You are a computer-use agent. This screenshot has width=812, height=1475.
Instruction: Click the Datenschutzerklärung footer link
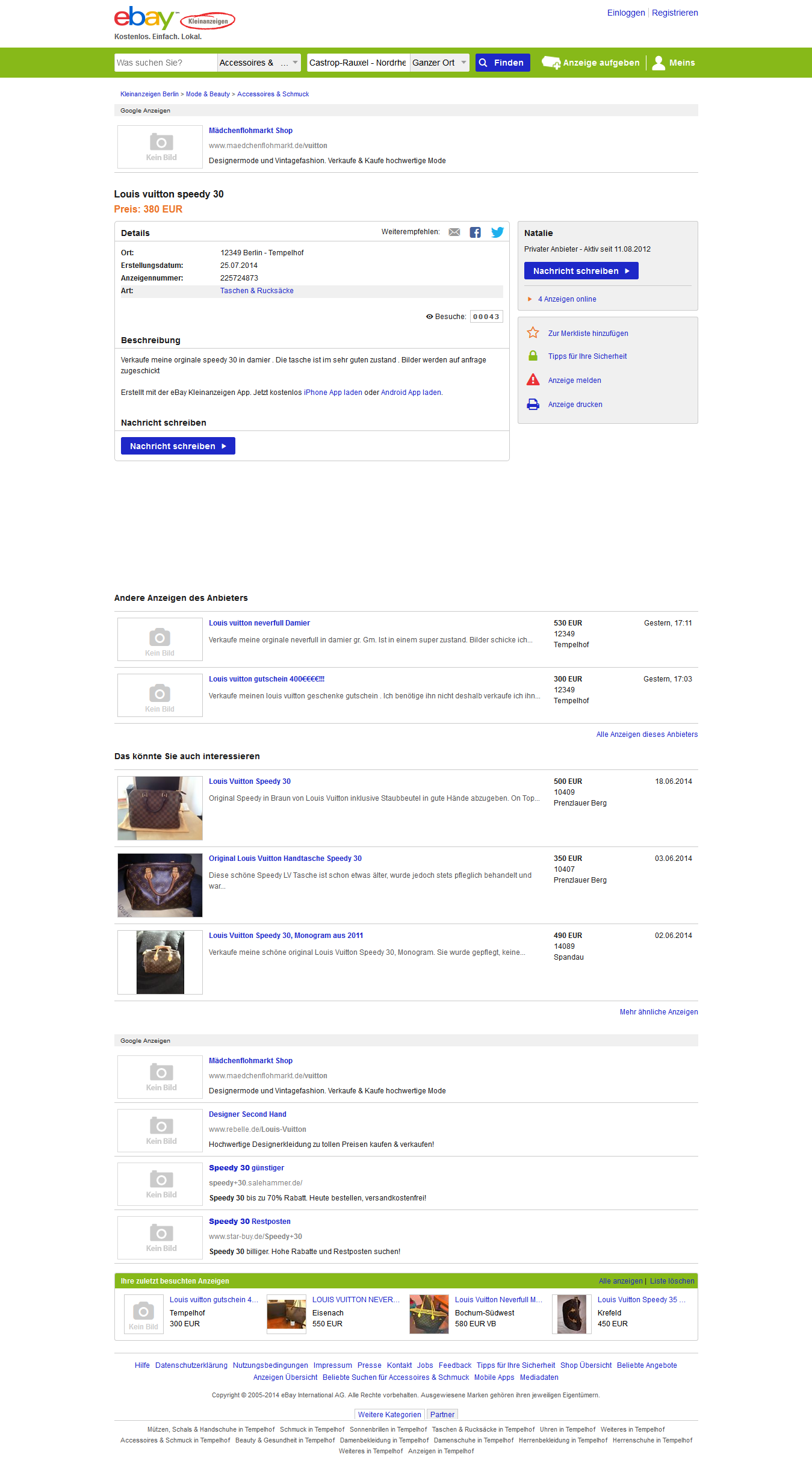pos(191,1365)
